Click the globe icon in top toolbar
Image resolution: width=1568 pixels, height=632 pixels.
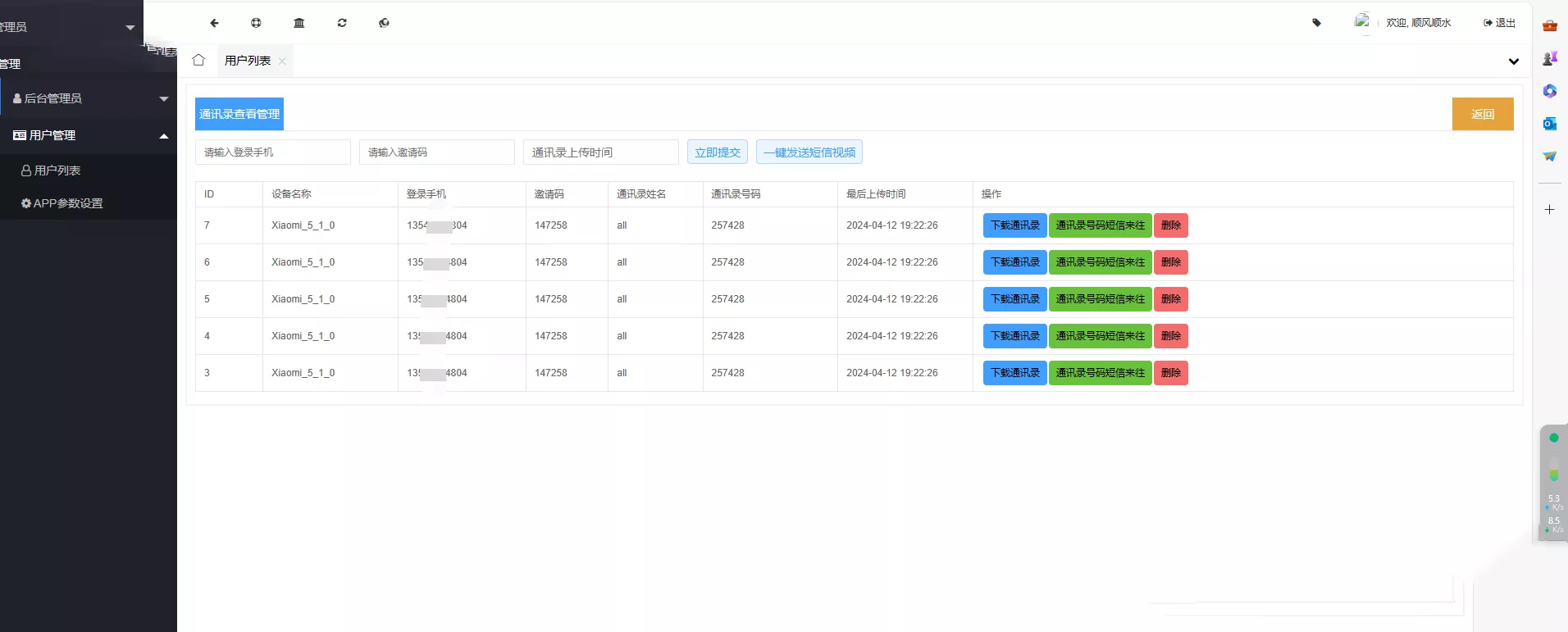coord(384,23)
